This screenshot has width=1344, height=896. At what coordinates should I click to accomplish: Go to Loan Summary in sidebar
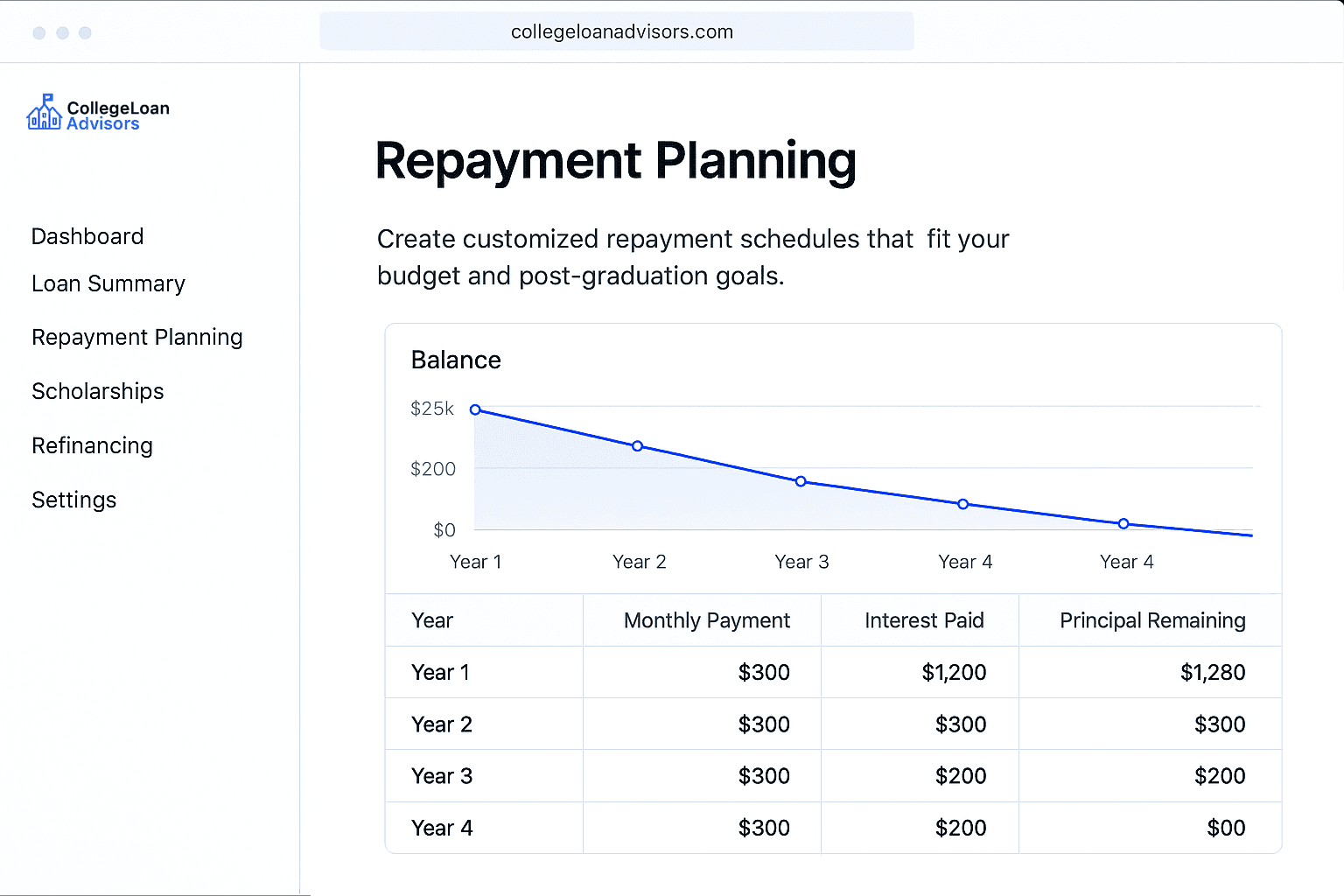[108, 283]
